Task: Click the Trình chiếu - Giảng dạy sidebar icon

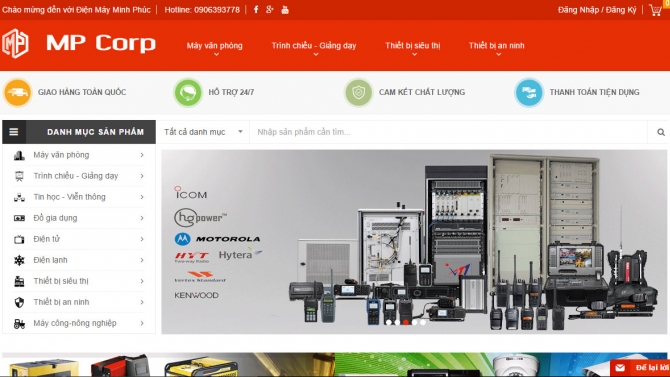Action: pos(19,176)
